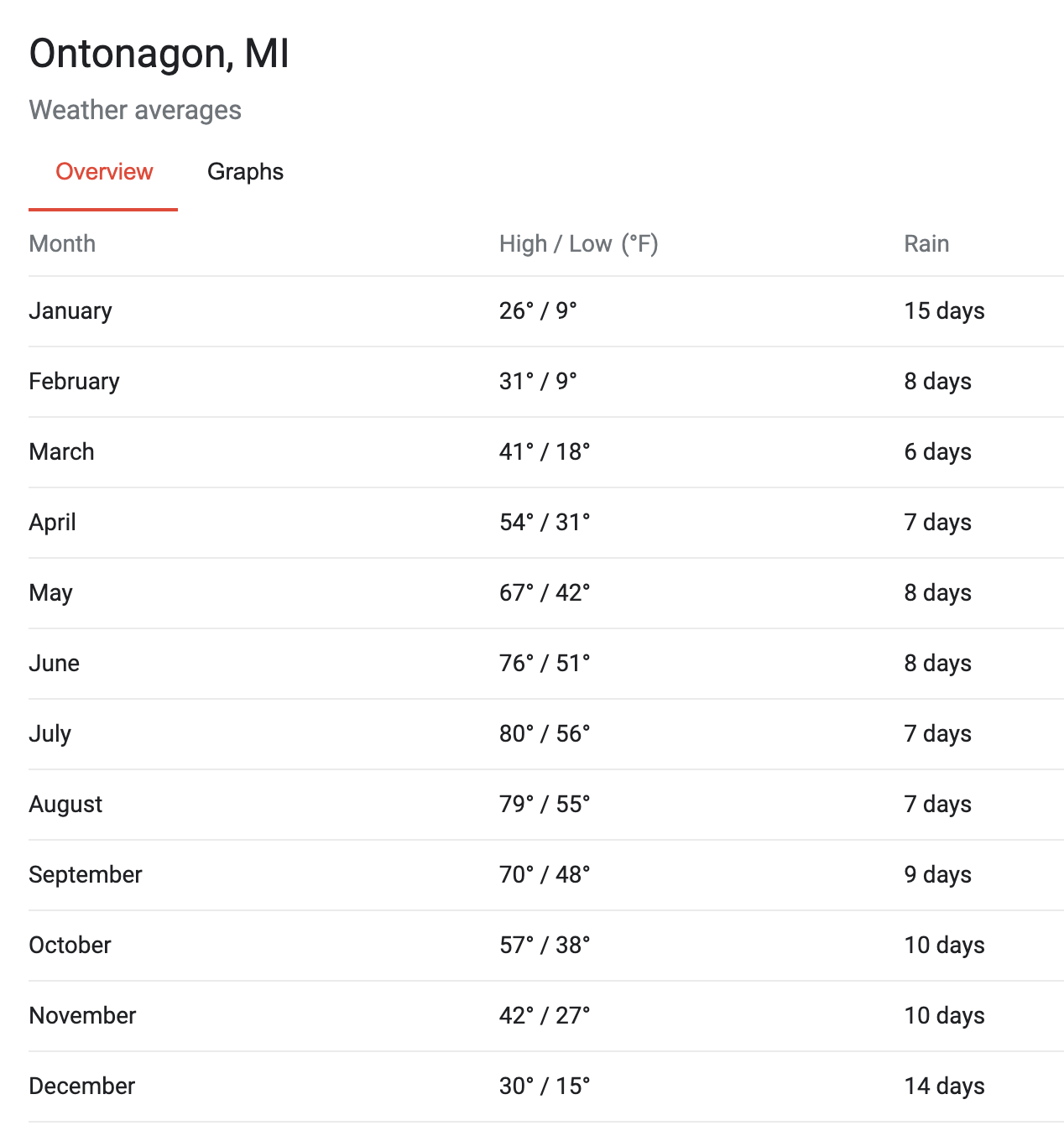Click the High / Low (°F) header

coord(579,244)
